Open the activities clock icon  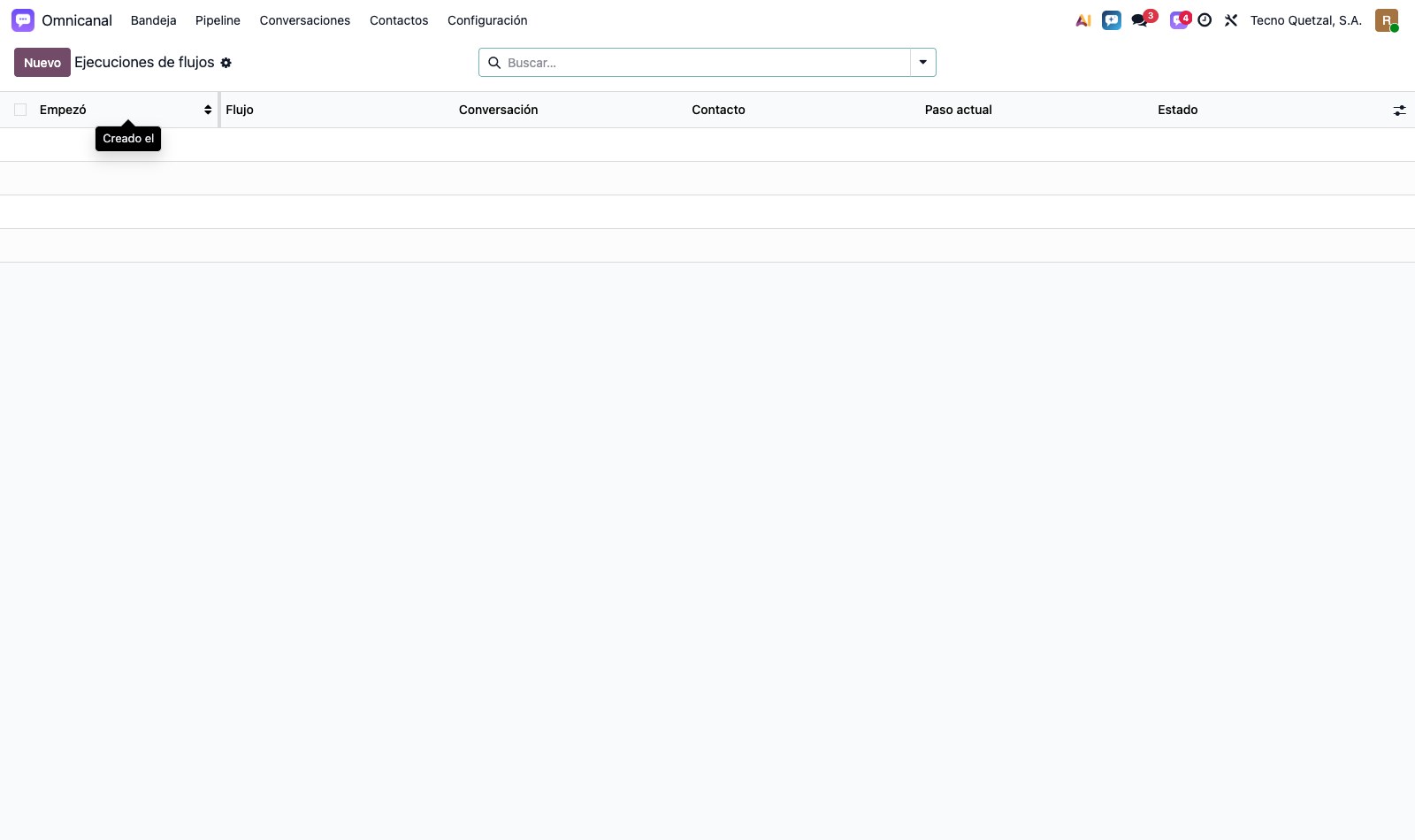1205,20
